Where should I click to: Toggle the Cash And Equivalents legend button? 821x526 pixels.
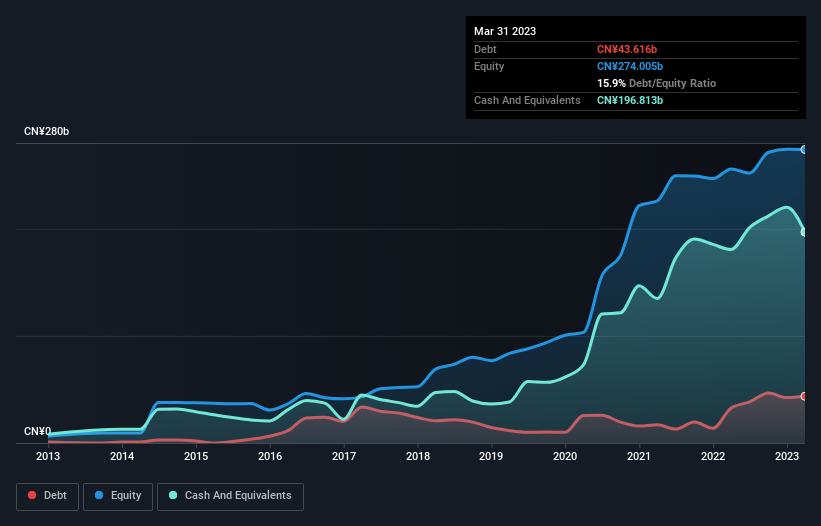[230, 496]
